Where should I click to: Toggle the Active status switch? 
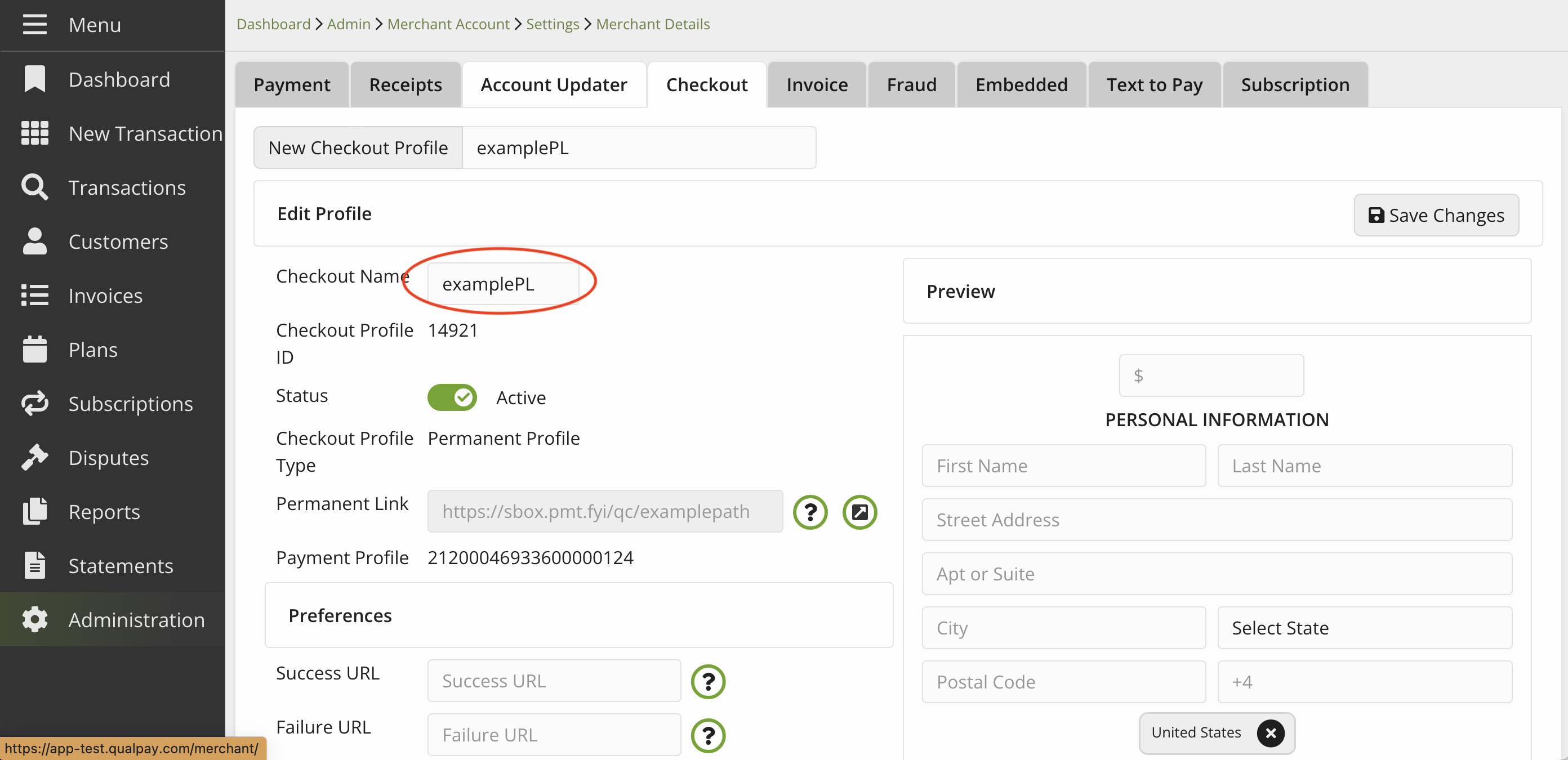click(452, 397)
